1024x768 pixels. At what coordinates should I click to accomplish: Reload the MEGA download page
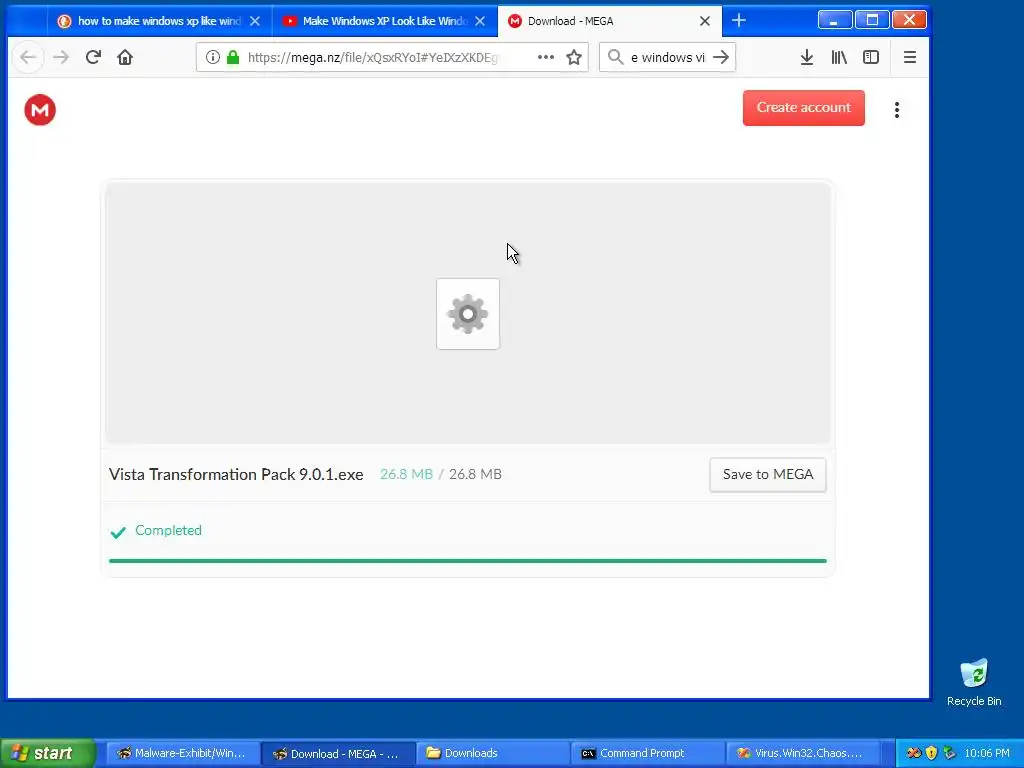(93, 57)
